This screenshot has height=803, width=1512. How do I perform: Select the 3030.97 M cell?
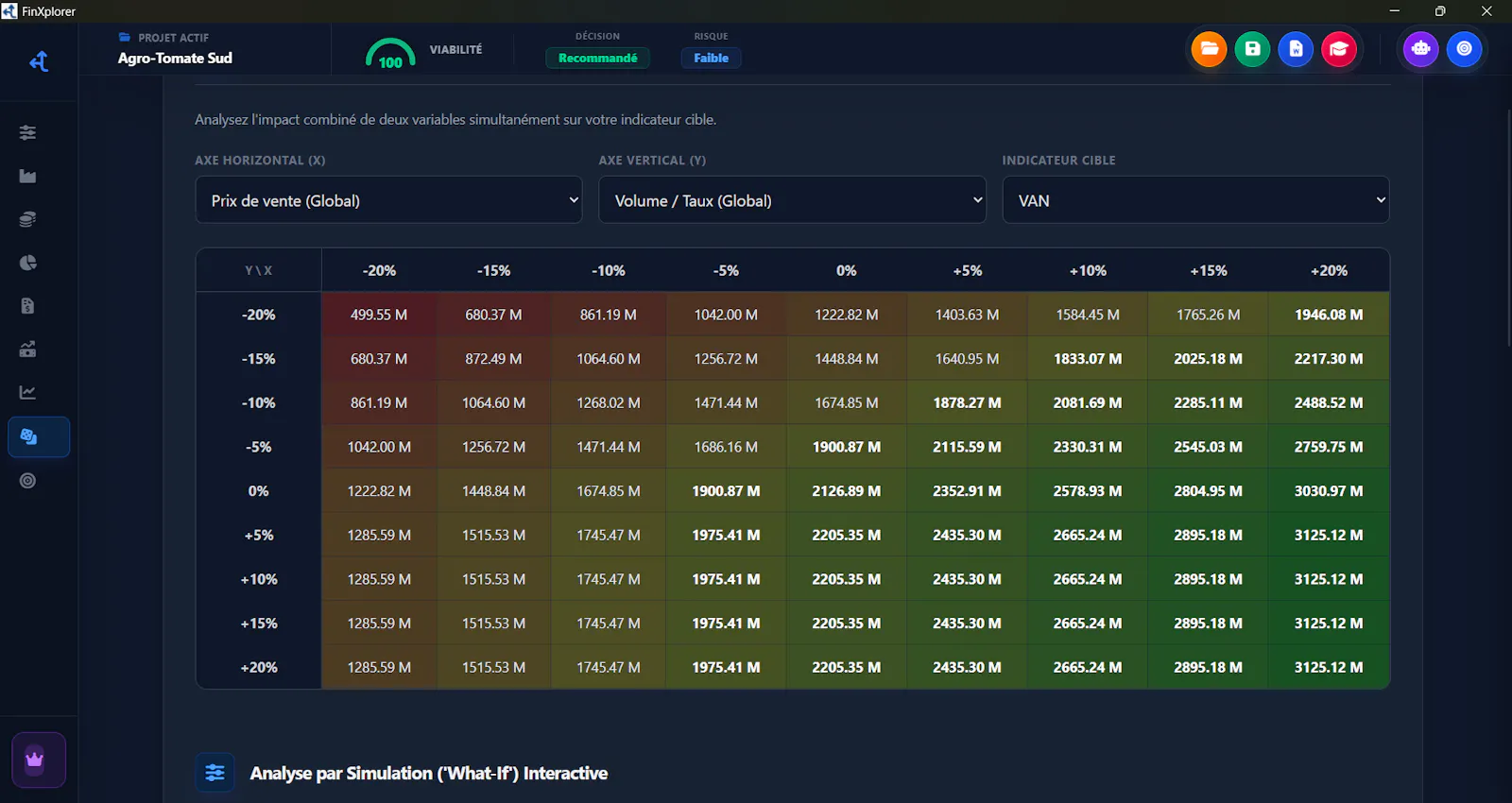point(1329,491)
